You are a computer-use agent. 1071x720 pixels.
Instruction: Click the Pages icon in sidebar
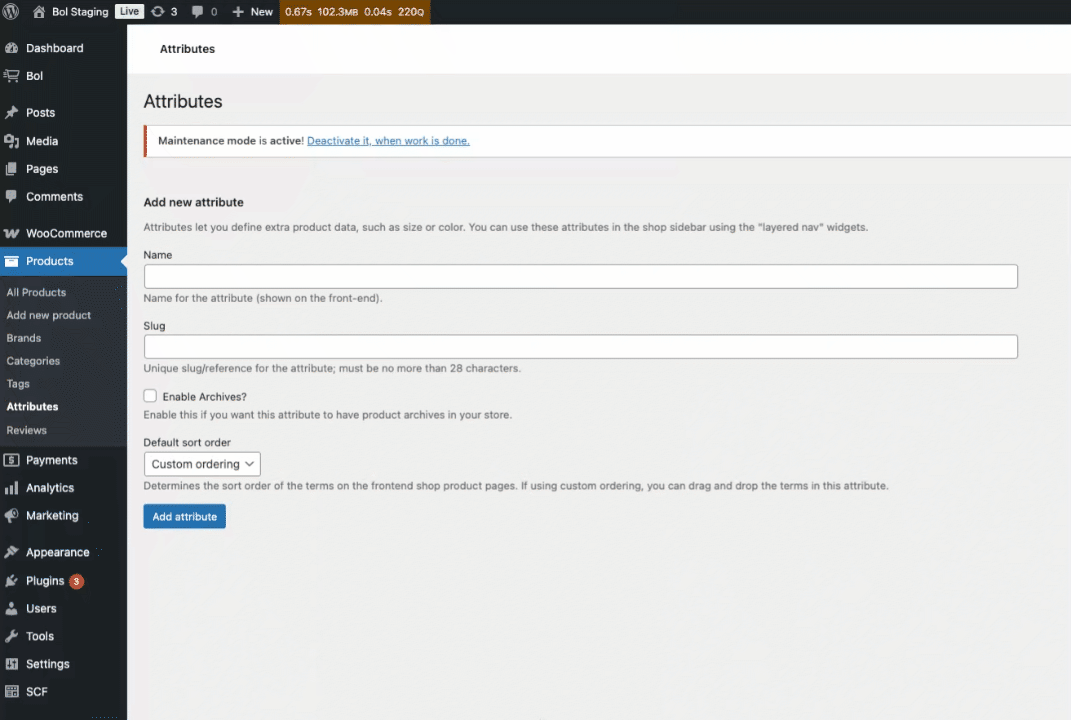point(12,169)
